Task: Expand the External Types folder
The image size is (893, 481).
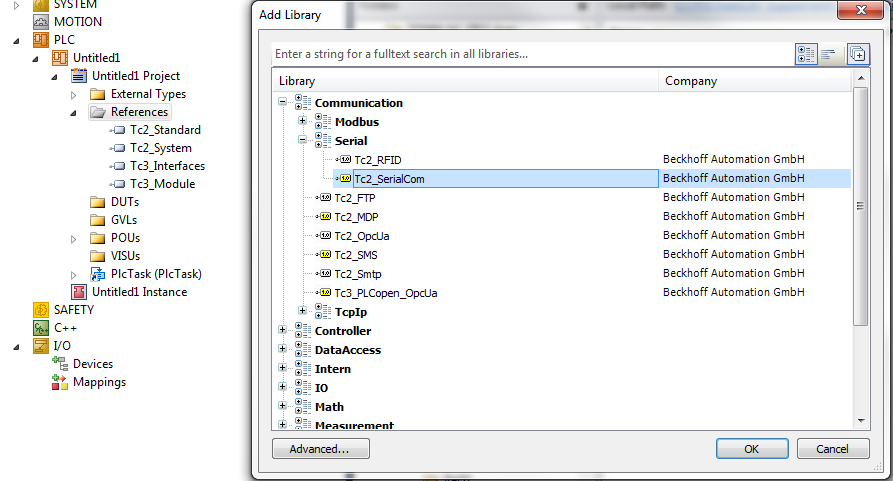Action: pyautogui.click(x=73, y=95)
